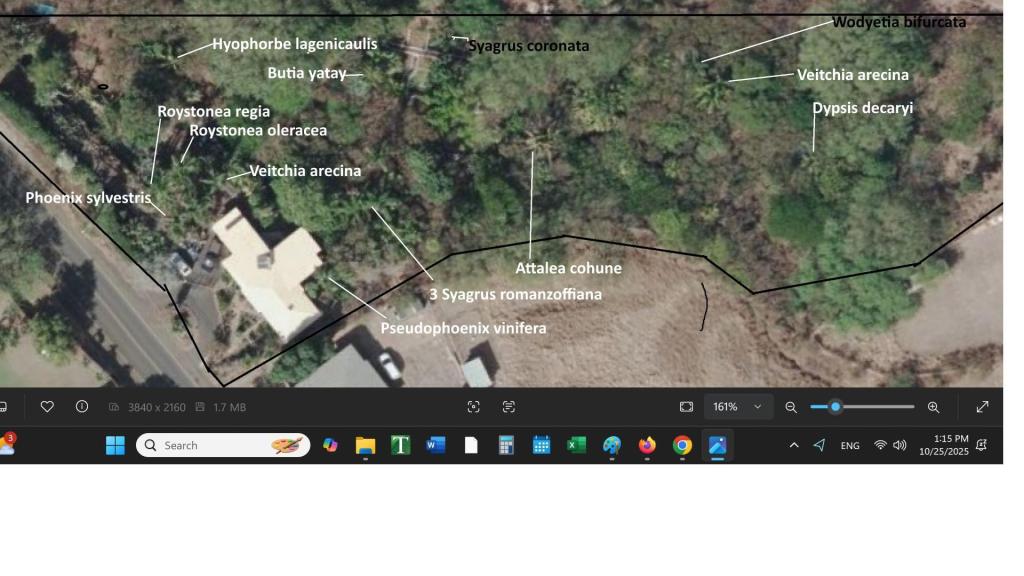Open the Windows Start menu
Screen dimensions: 1024x576
tap(115, 445)
